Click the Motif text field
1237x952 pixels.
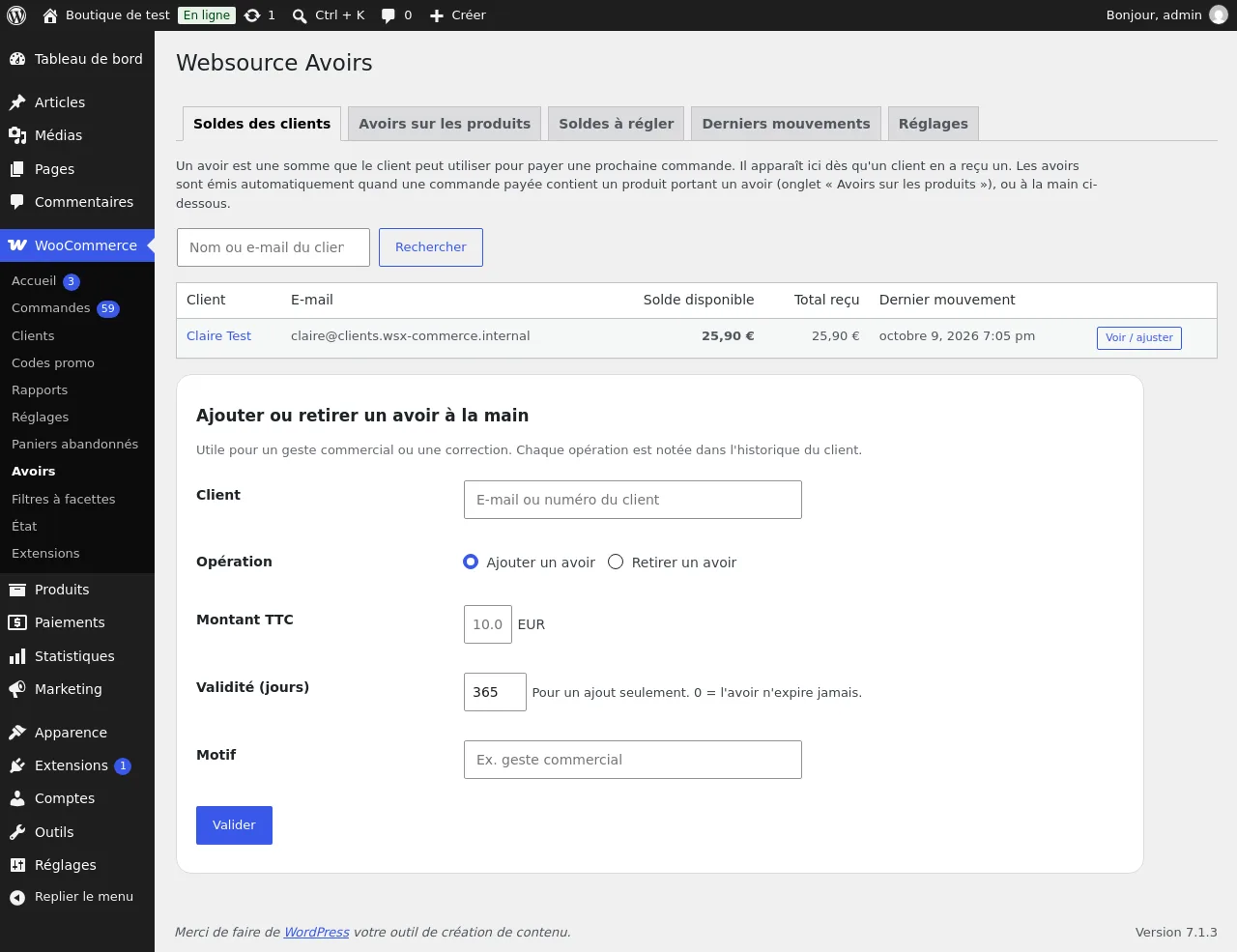pos(633,760)
